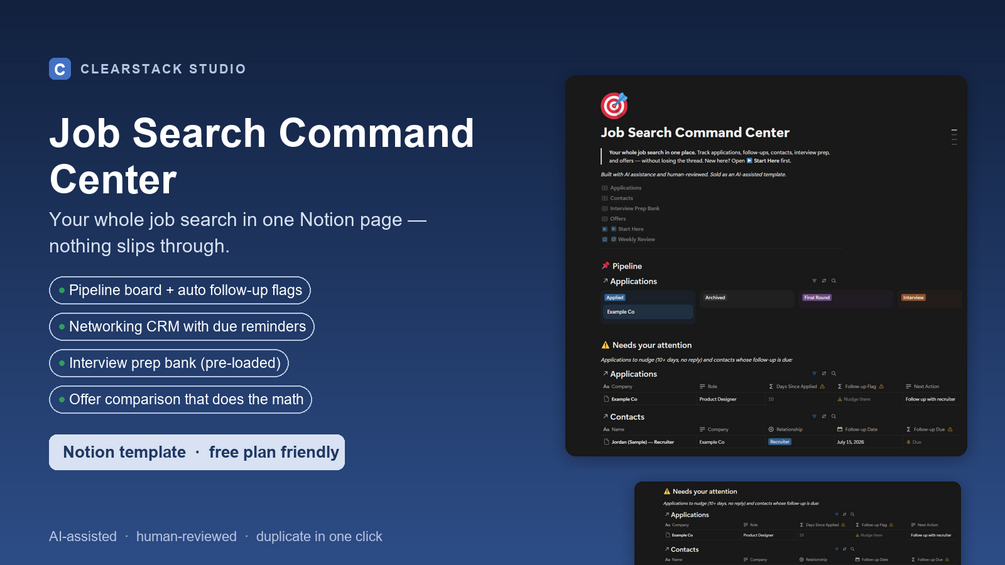Click the target emoji page icon in large preview
The width and height of the screenshot is (1005, 565).
pos(614,106)
